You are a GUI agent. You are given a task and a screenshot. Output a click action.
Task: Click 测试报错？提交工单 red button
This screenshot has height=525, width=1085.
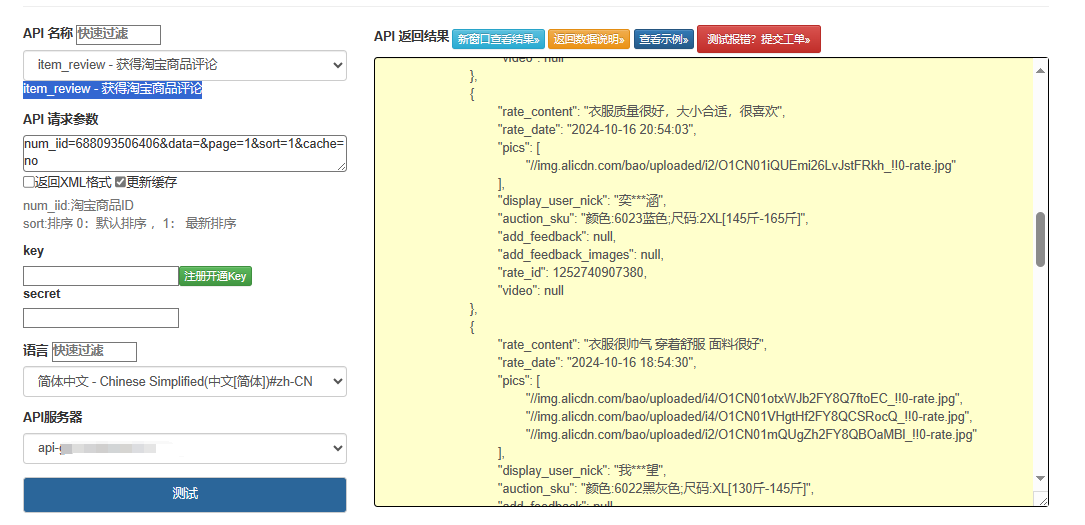758,40
